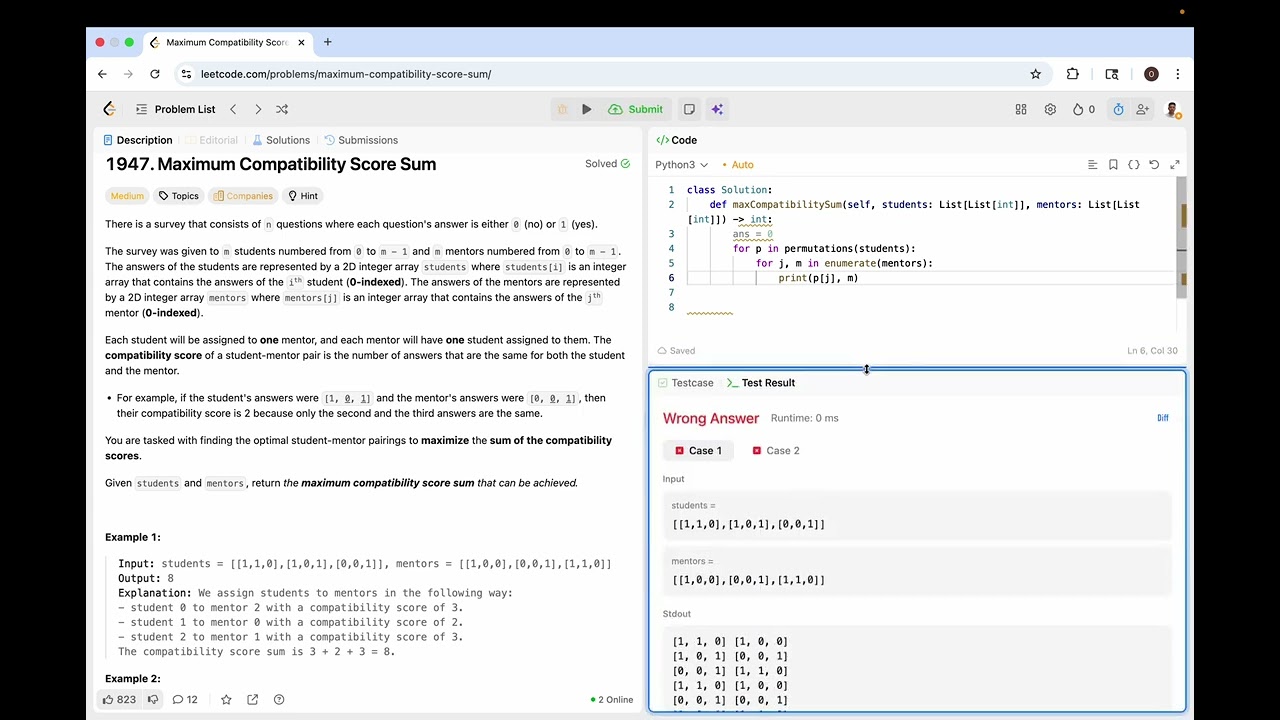The height and width of the screenshot is (720, 1280).
Task: Switch to the Testcase tab
Action: pyautogui.click(x=685, y=383)
